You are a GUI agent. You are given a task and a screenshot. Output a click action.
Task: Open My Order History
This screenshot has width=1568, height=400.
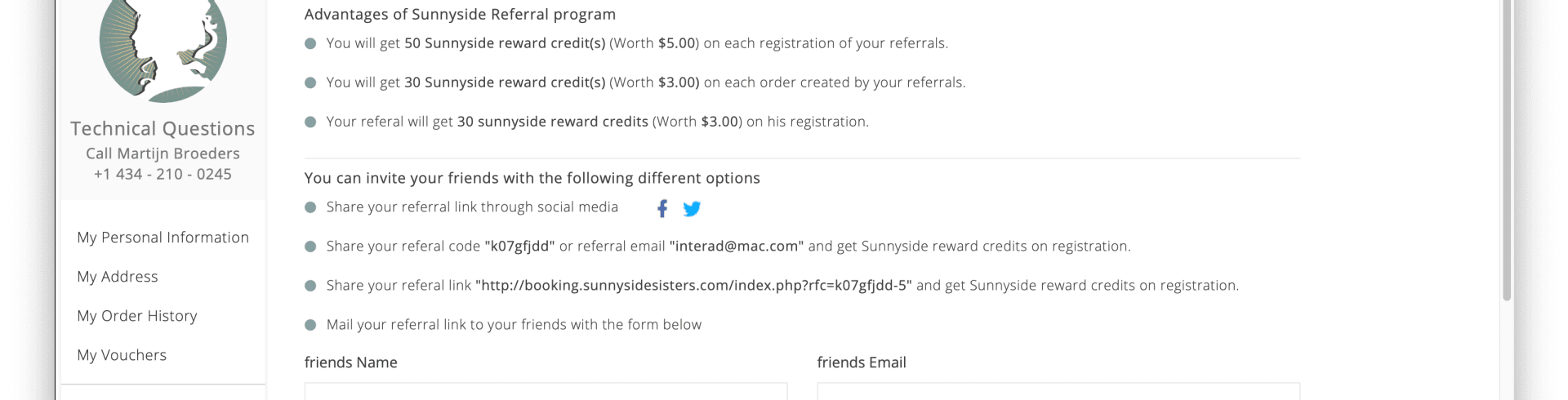[x=137, y=316]
